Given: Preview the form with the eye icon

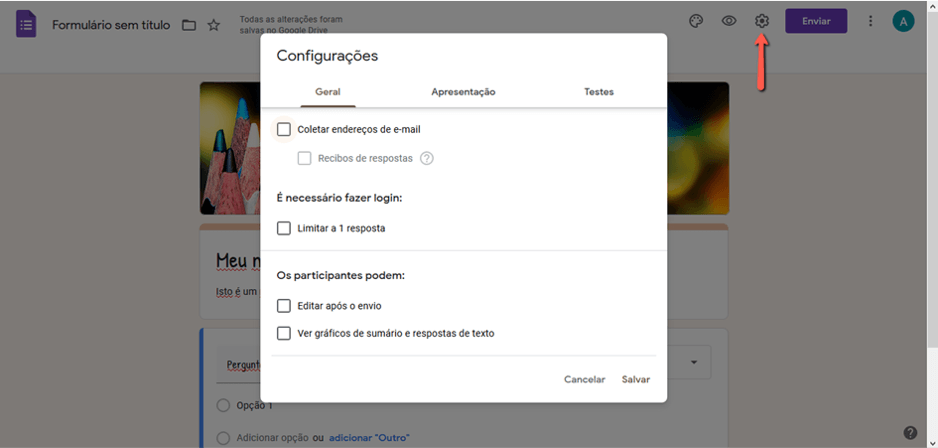Looking at the screenshot, I should [729, 21].
